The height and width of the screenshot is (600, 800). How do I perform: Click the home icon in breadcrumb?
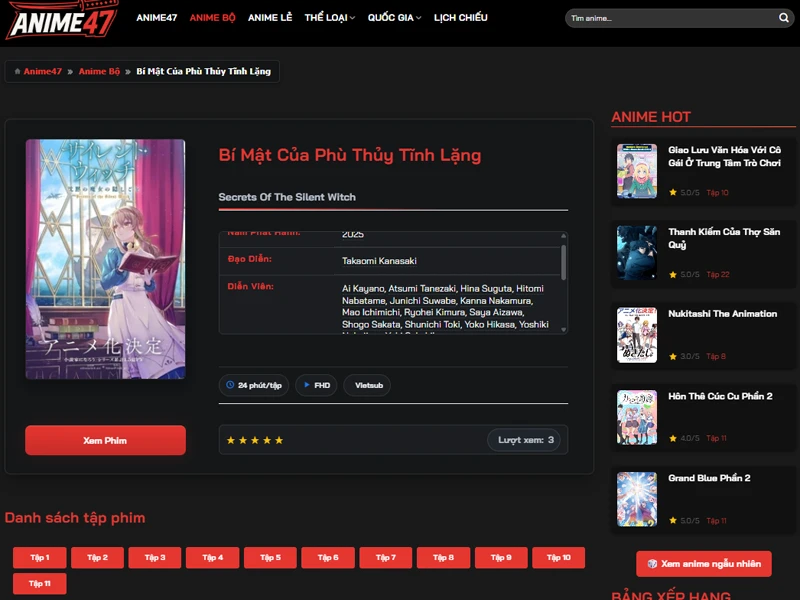[17, 71]
